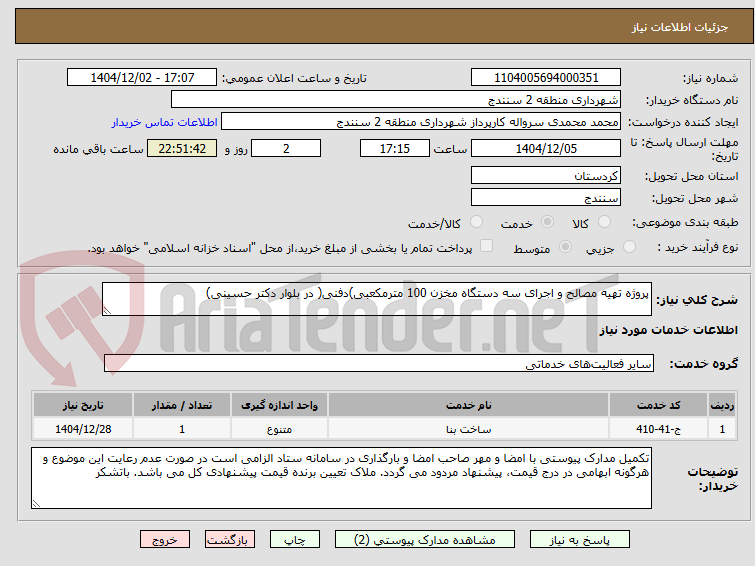Click the announcement date field 1404/12/02 - 17:07

(x=142, y=77)
